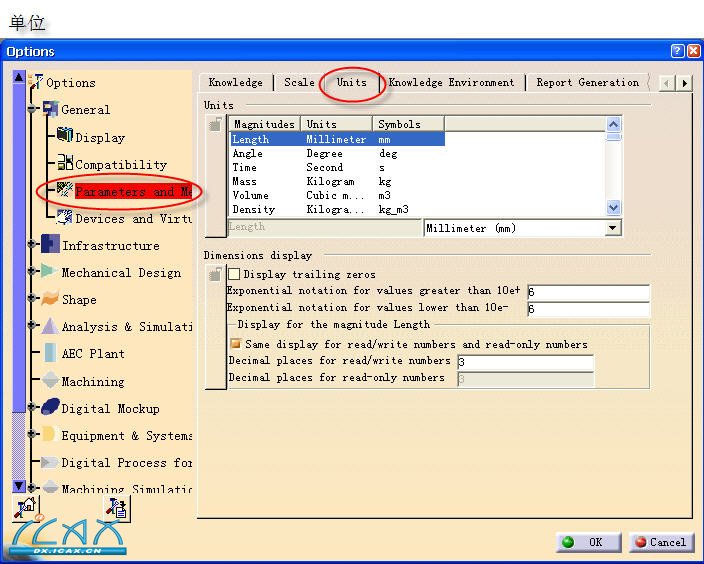Switch to the Knowledge tab
This screenshot has width=704, height=564.
click(235, 83)
